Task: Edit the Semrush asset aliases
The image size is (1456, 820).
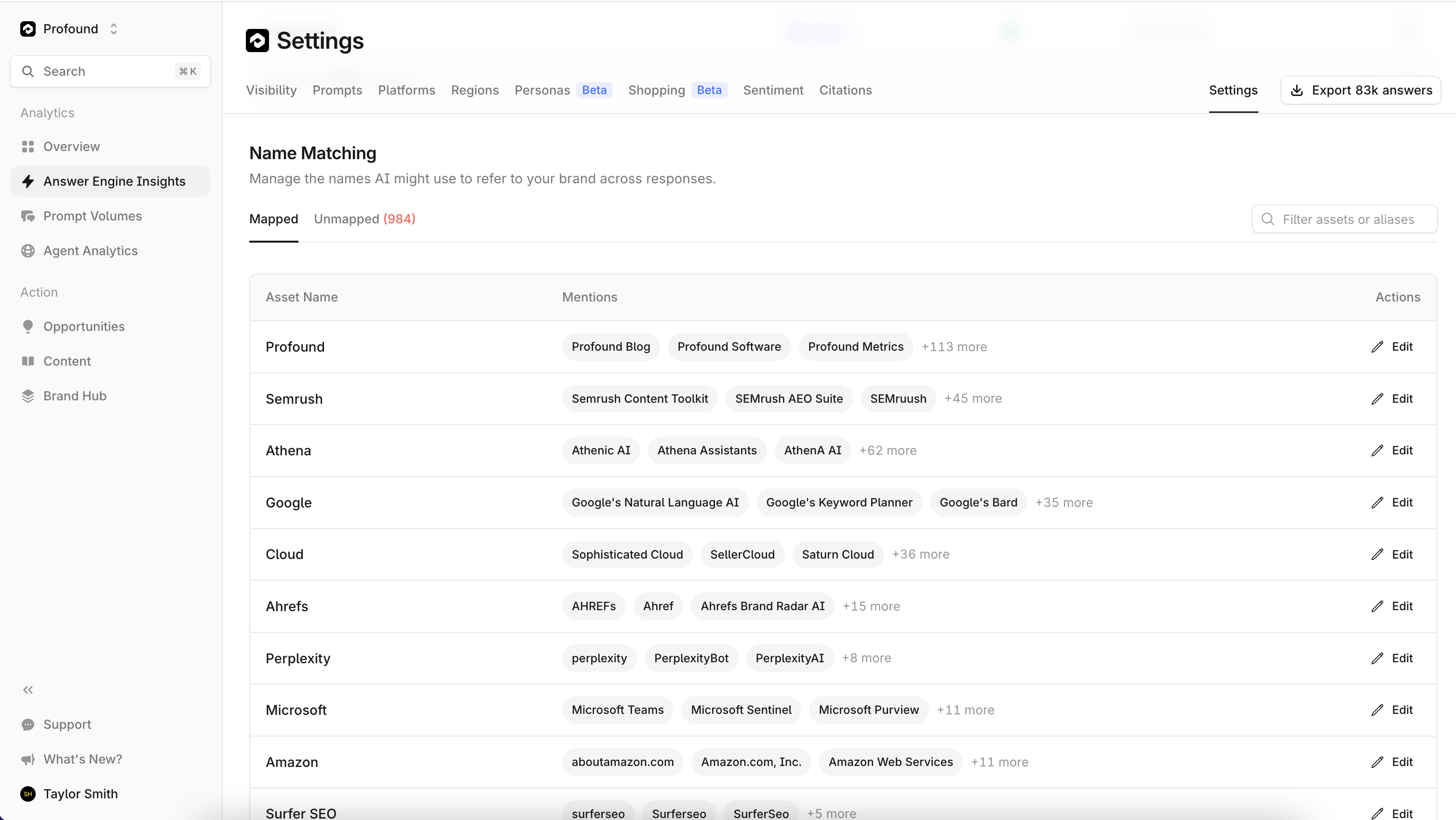Action: click(1377, 398)
